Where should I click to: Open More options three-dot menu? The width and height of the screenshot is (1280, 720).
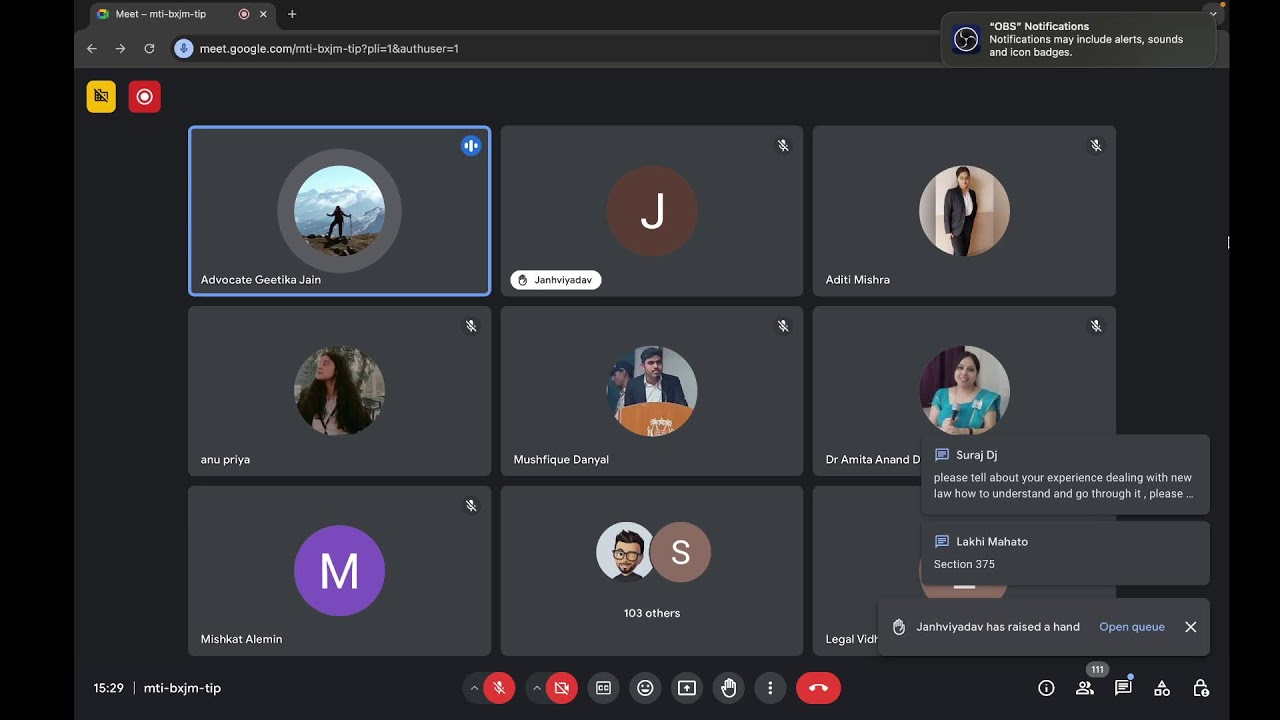pyautogui.click(x=770, y=688)
